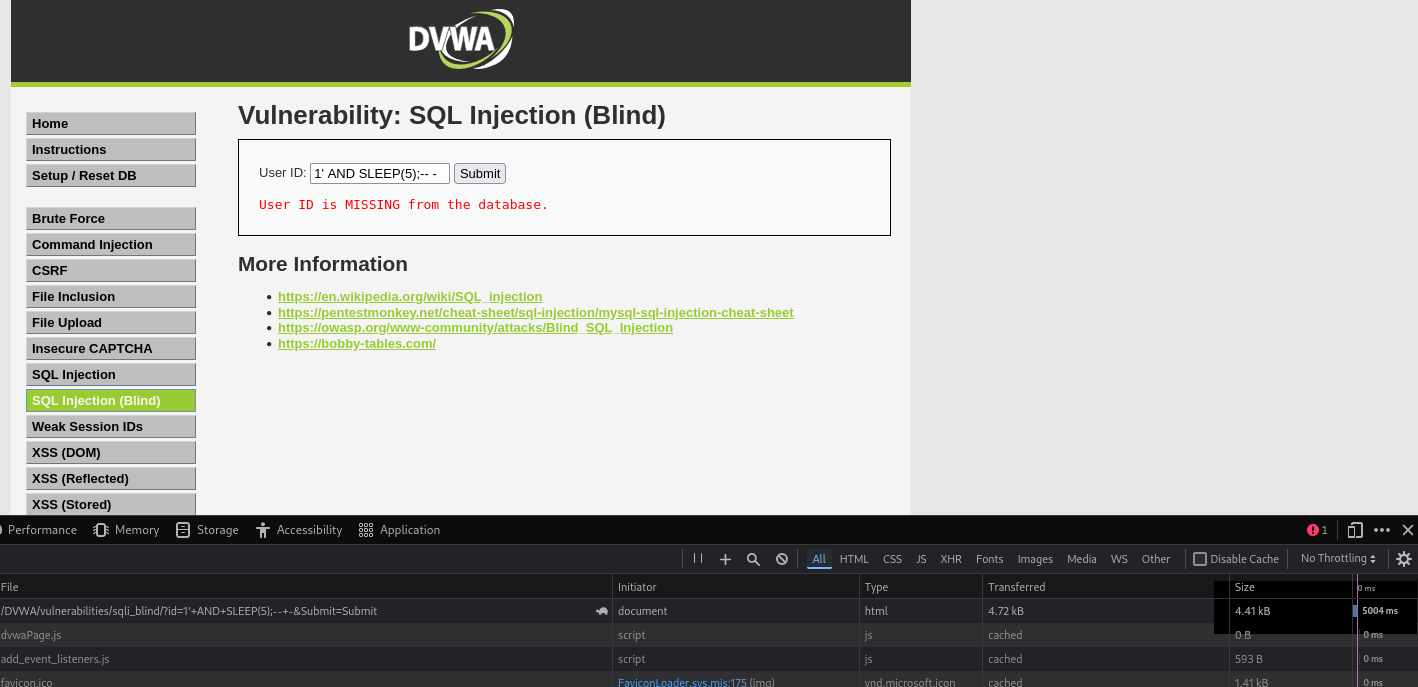
Task: Click the request blocking icon
Action: pos(782,559)
